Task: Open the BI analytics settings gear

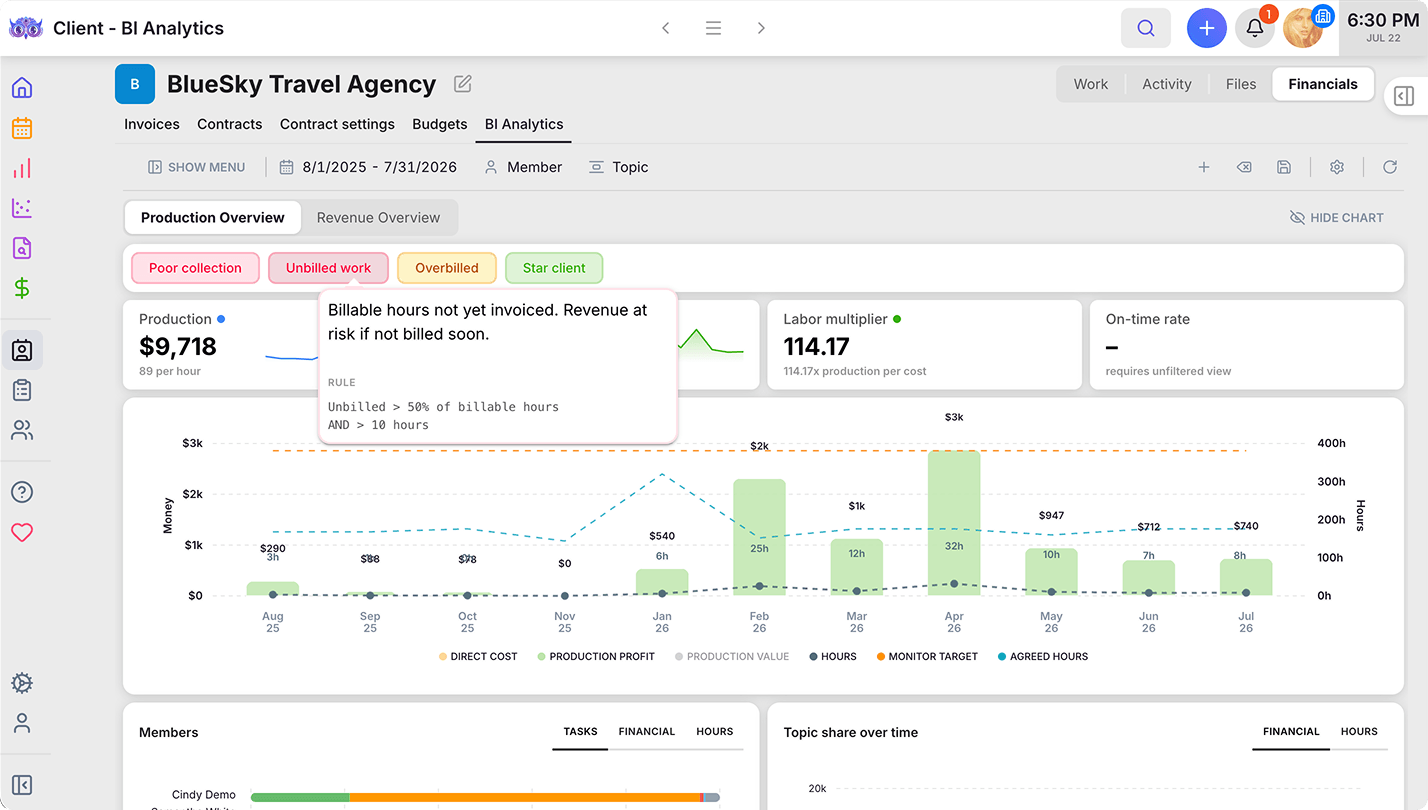Action: coord(1337,167)
